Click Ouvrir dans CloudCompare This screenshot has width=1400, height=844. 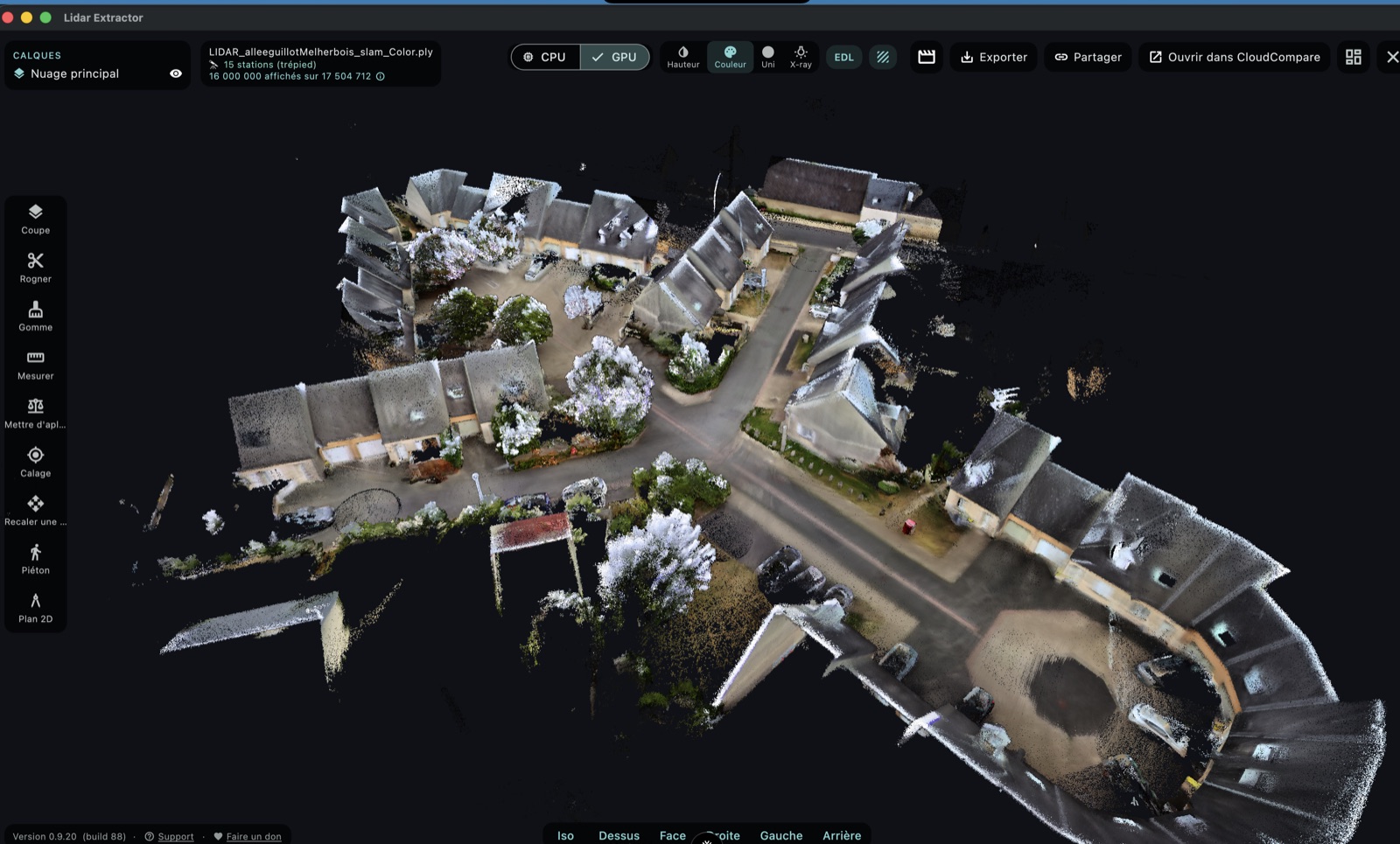pyautogui.click(x=1234, y=57)
